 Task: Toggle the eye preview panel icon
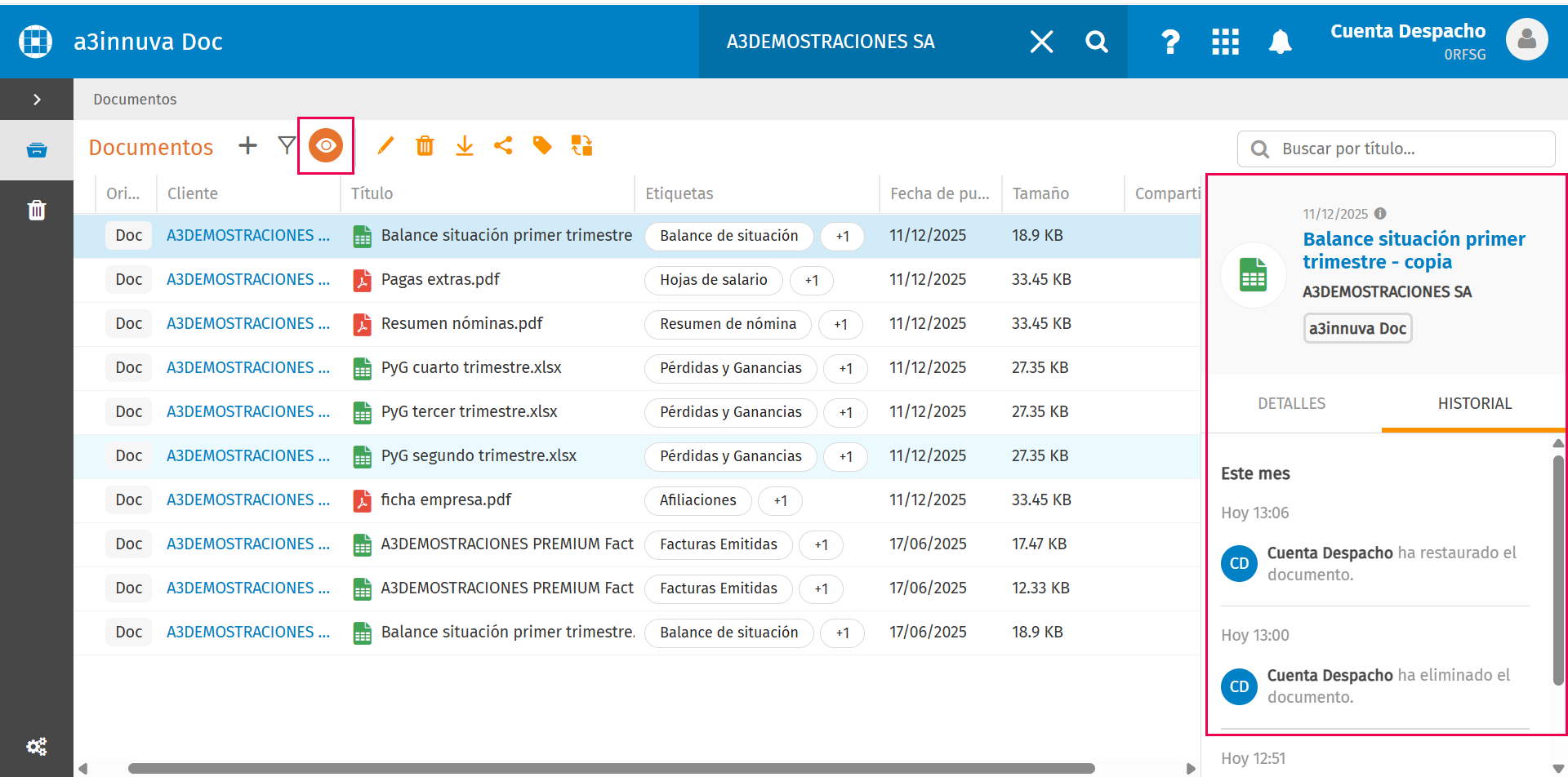[326, 146]
